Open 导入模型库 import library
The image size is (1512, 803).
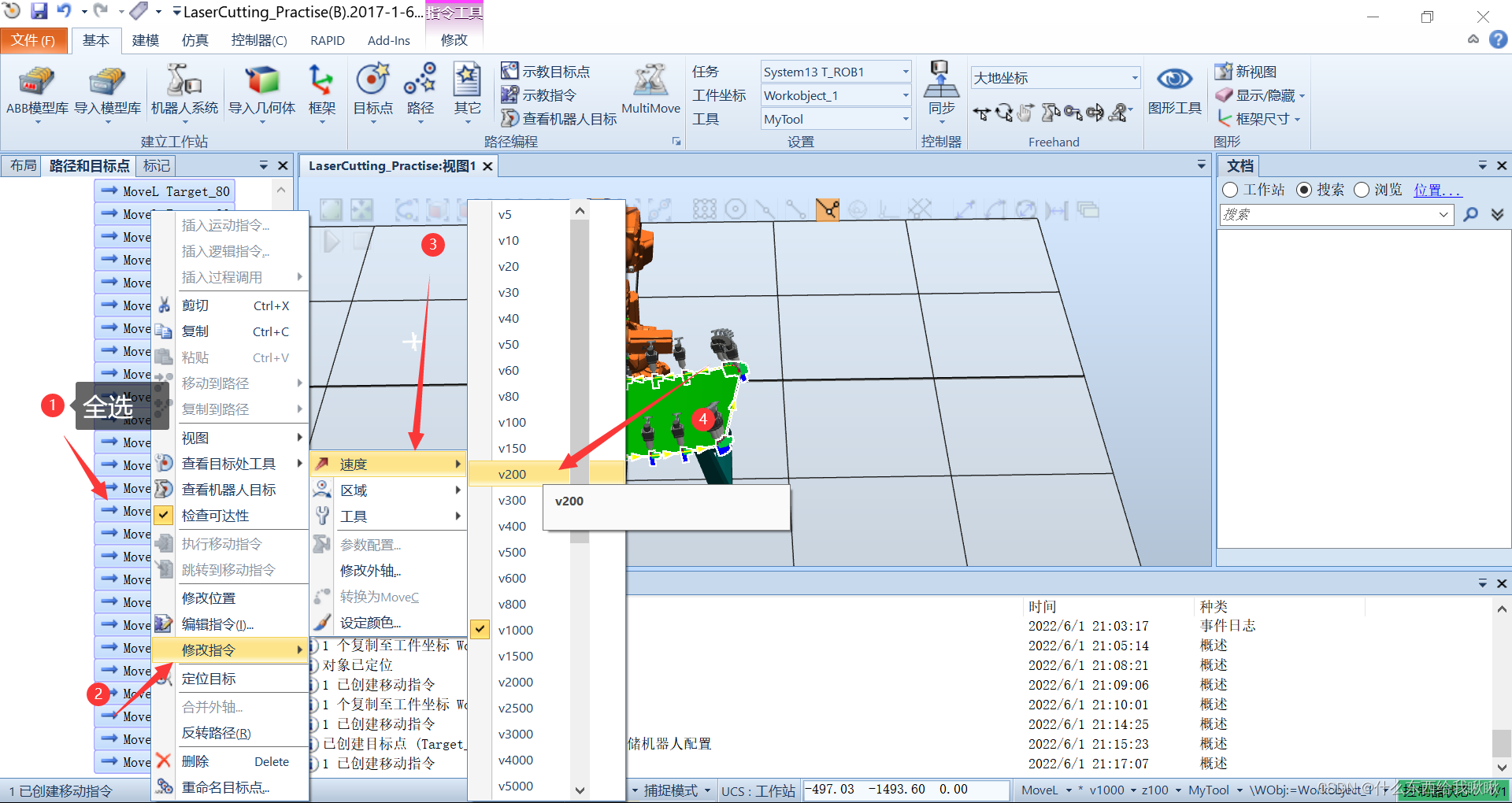[107, 93]
